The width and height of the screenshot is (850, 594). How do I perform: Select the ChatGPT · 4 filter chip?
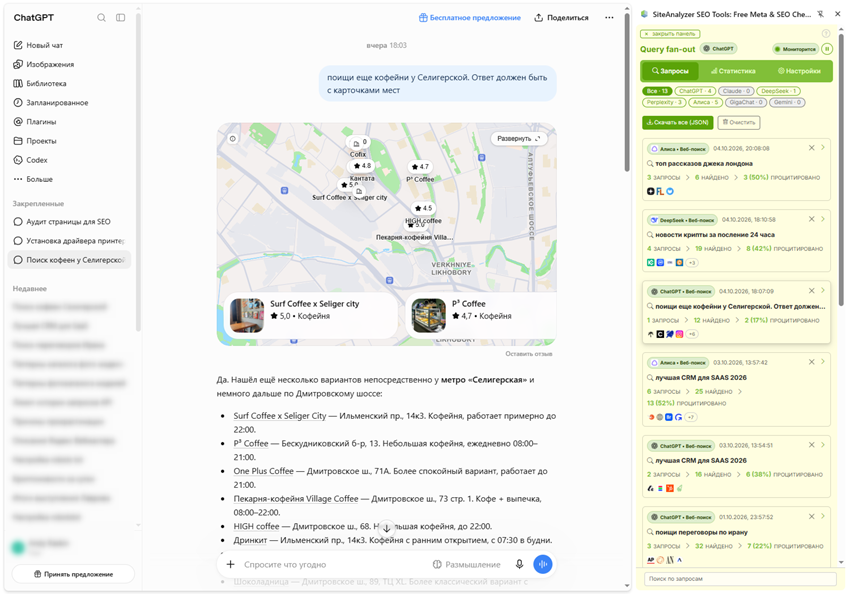coord(695,91)
